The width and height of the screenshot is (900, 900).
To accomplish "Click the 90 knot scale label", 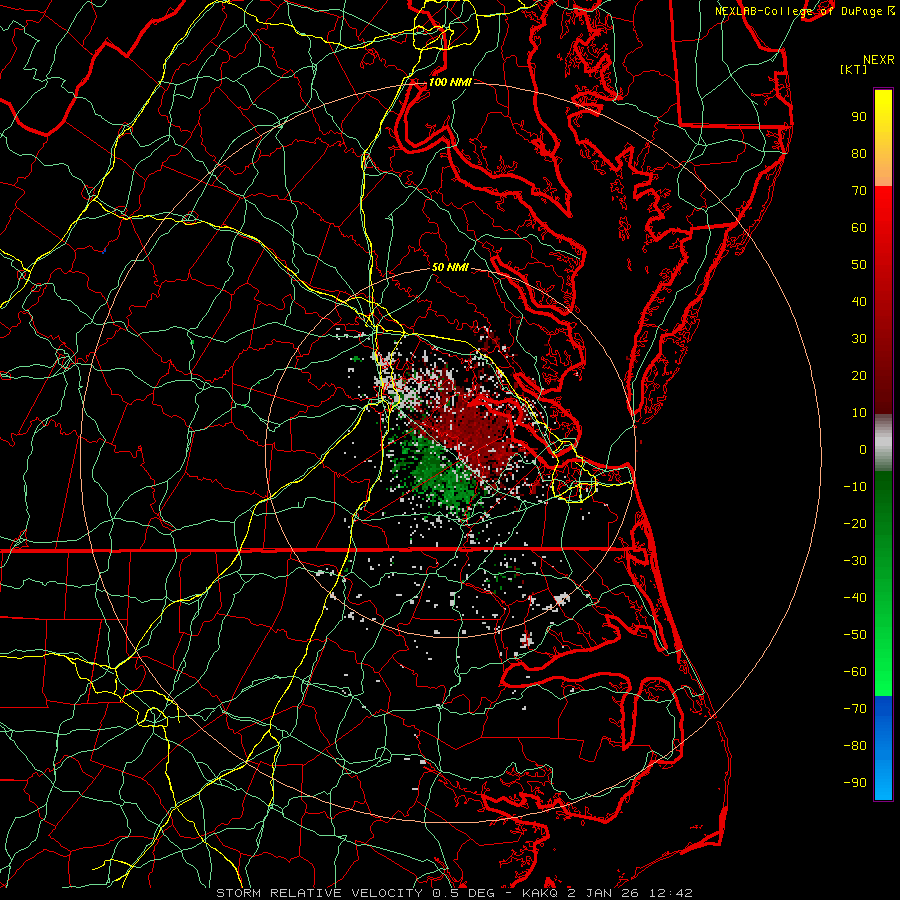I will pyautogui.click(x=859, y=117).
